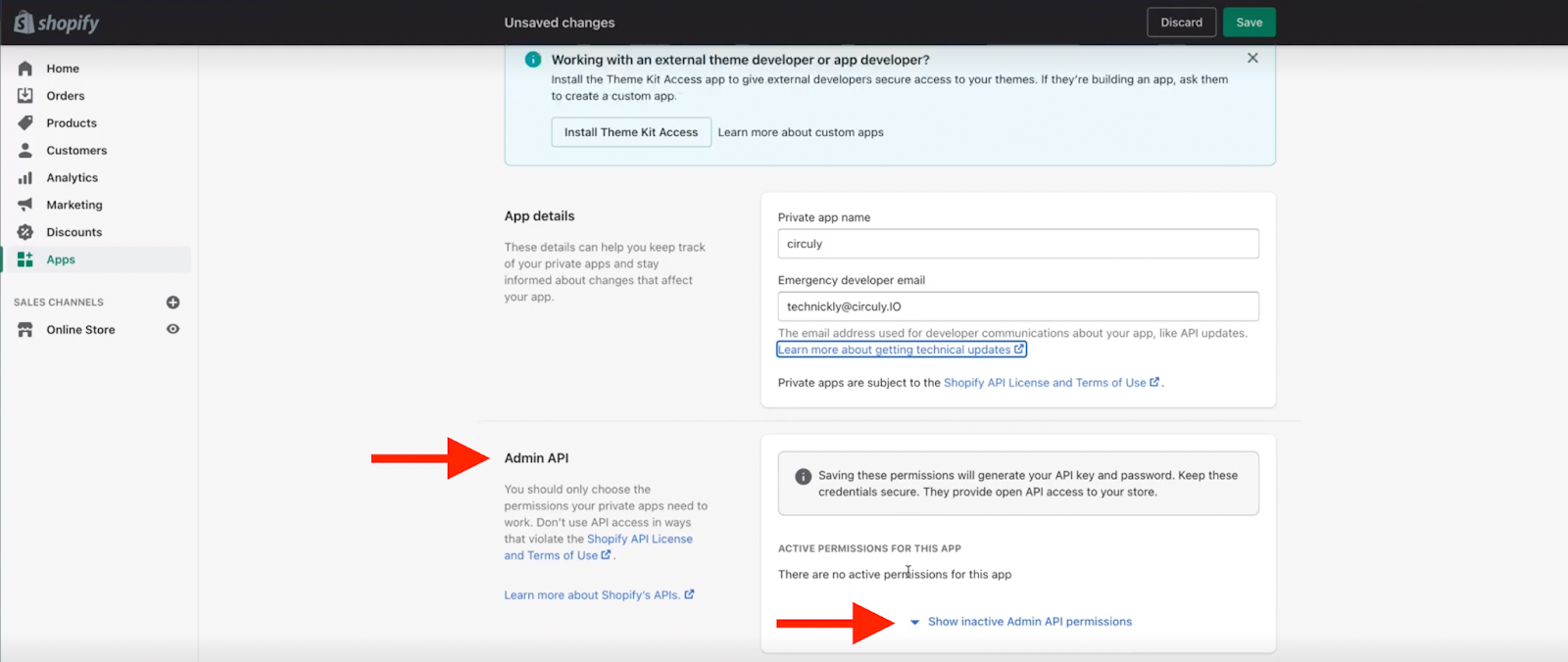Click the Orders inbox icon

tap(25, 96)
